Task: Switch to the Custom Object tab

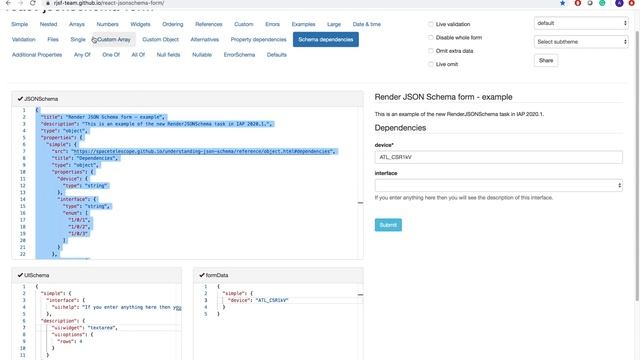Action: 160,40
